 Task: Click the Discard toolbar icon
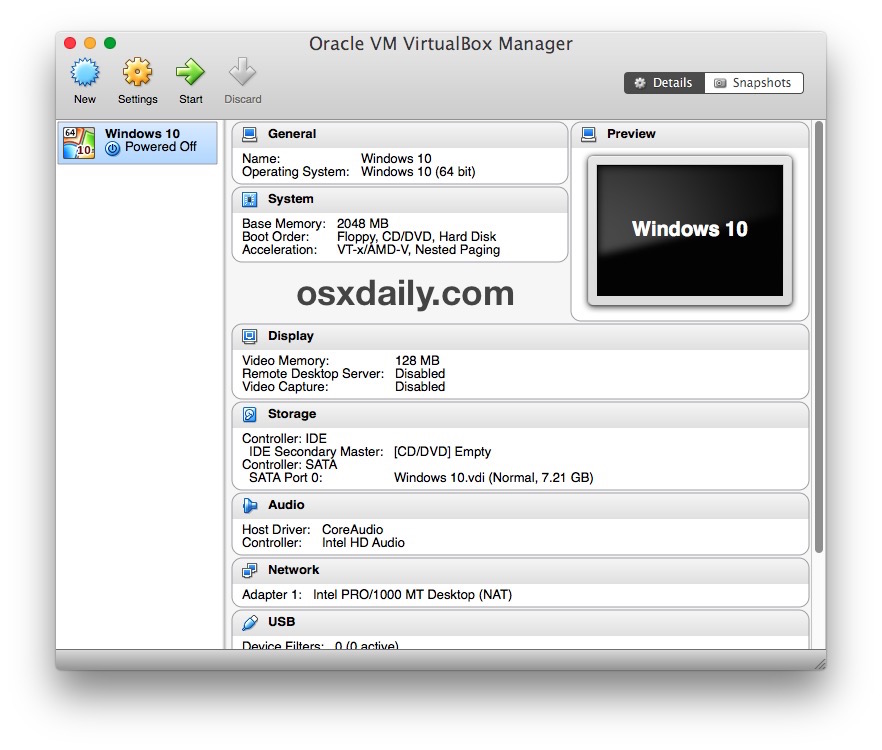[x=242, y=73]
